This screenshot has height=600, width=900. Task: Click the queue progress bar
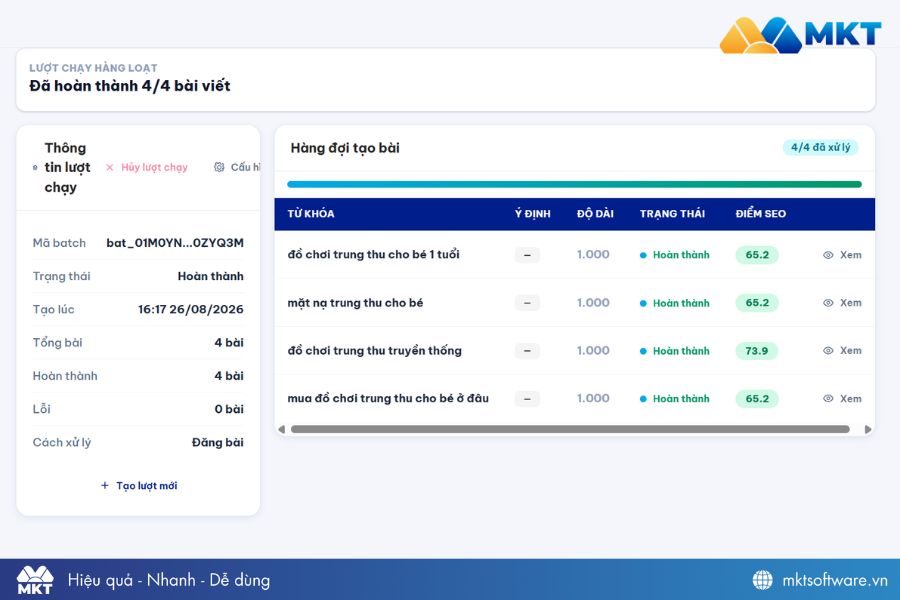click(574, 184)
